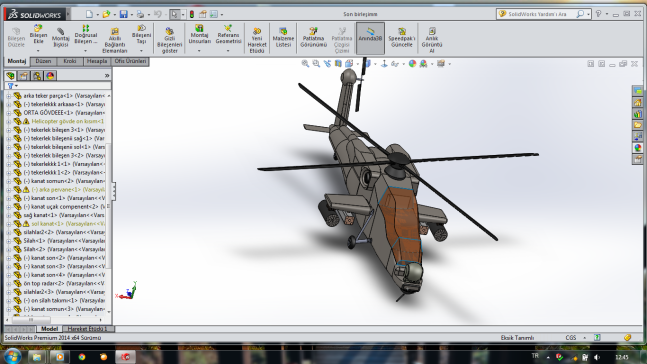
Task: Expand the arka teker parça<1> tree node
Action: pos(8,96)
